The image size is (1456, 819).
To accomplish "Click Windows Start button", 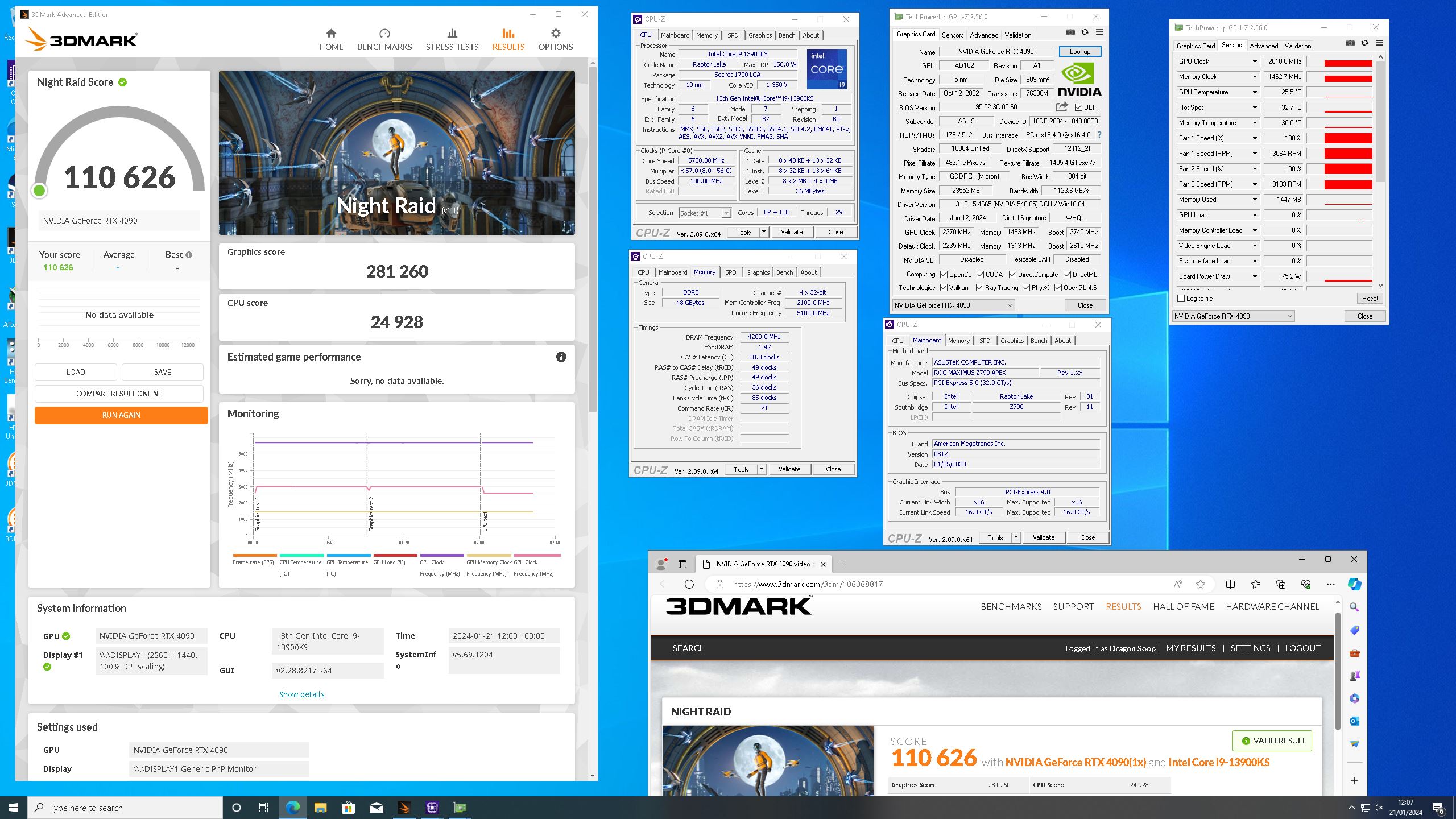I will (x=14, y=808).
